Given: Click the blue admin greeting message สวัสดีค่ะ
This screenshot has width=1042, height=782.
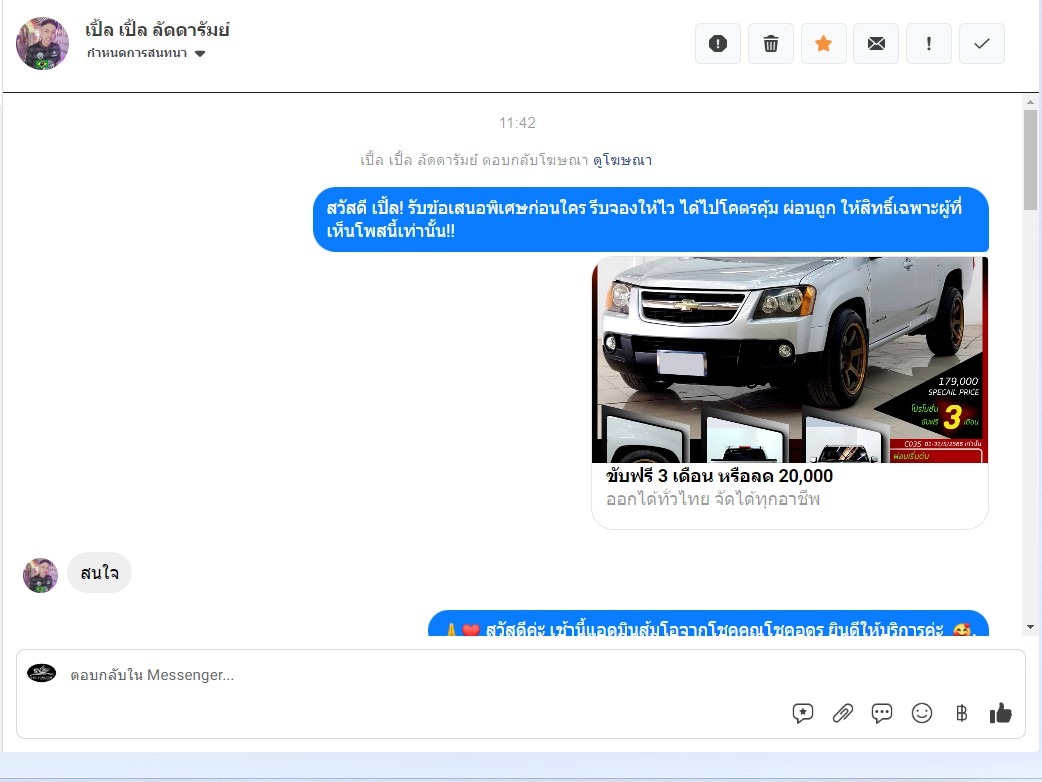Looking at the screenshot, I should pyautogui.click(x=708, y=624).
